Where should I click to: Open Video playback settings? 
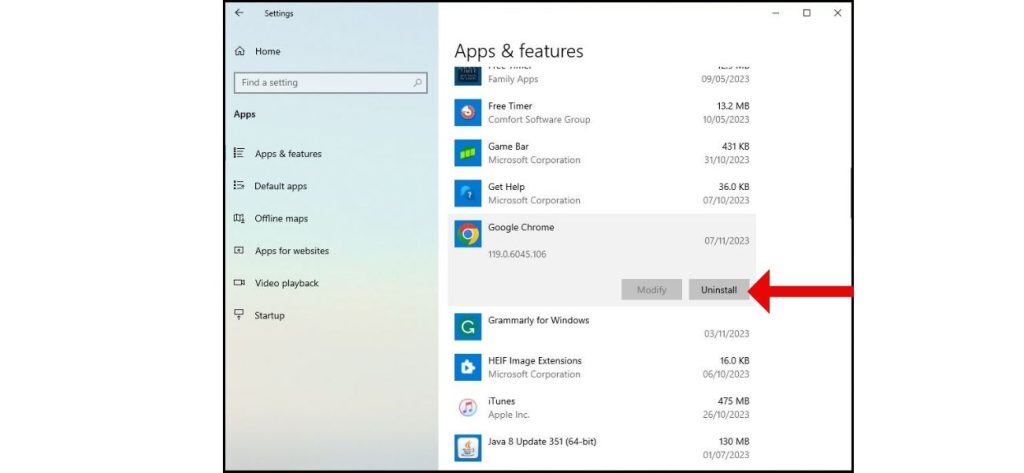(x=286, y=283)
